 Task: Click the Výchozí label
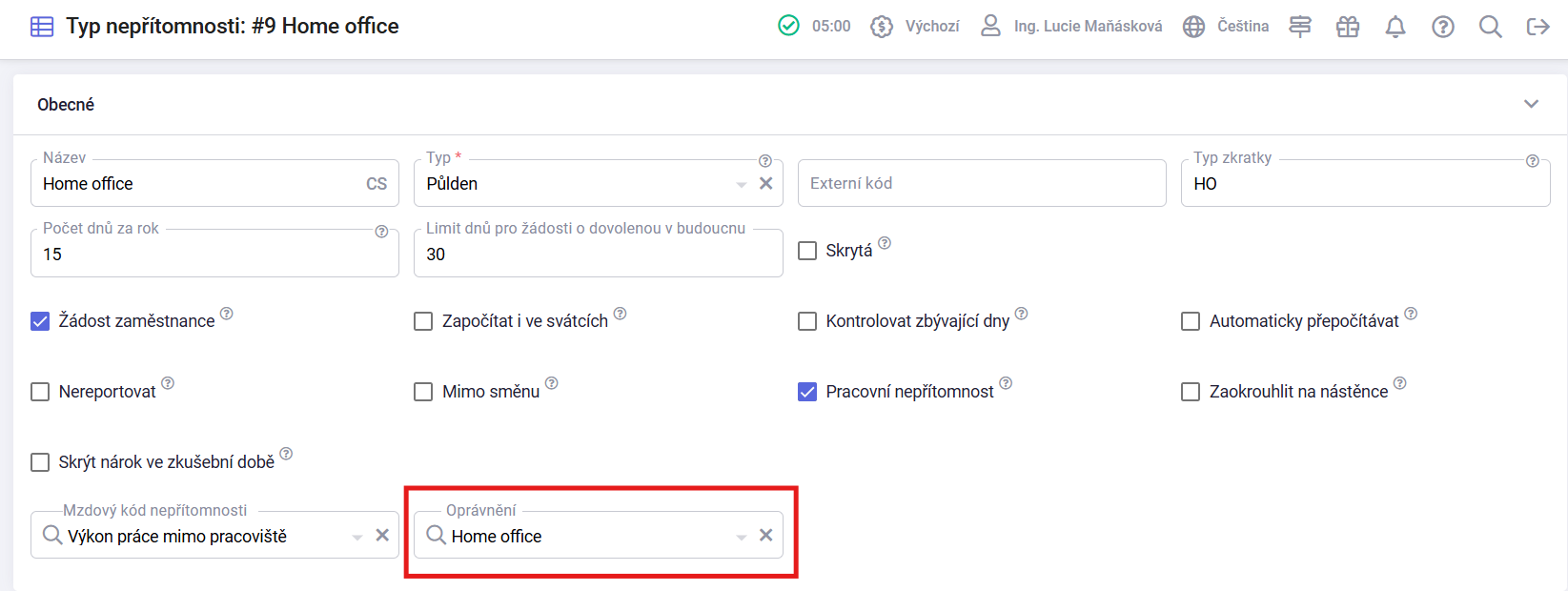point(932,27)
